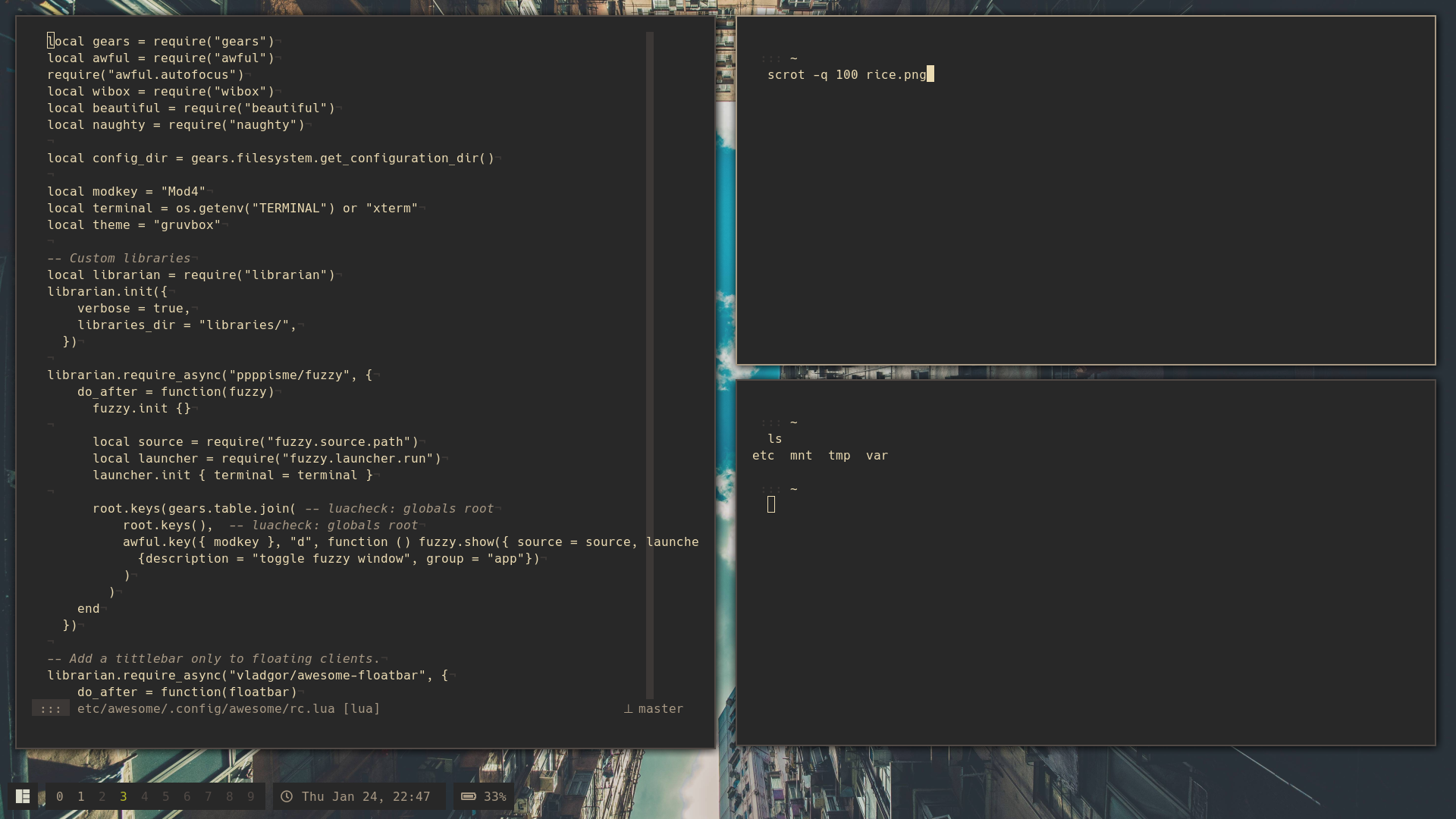1456x819 pixels.
Task: Click the date text Thu Jan 24, 22:47
Action: point(366,796)
